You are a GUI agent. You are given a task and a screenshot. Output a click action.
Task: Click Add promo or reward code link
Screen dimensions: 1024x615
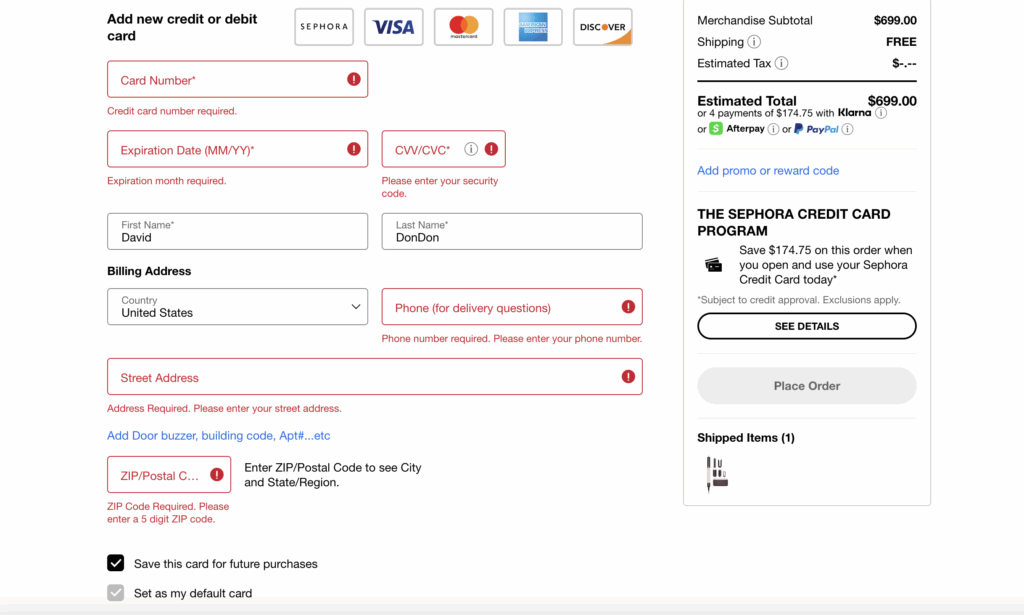click(768, 171)
